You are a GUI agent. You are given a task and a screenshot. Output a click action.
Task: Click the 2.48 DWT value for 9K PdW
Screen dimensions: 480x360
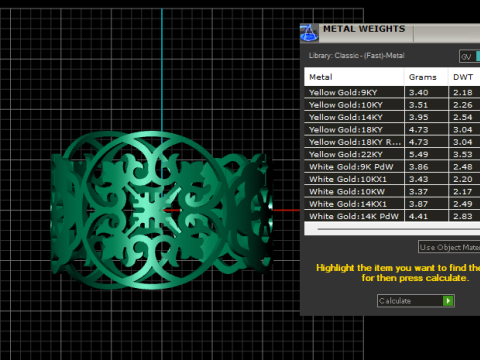(463, 167)
